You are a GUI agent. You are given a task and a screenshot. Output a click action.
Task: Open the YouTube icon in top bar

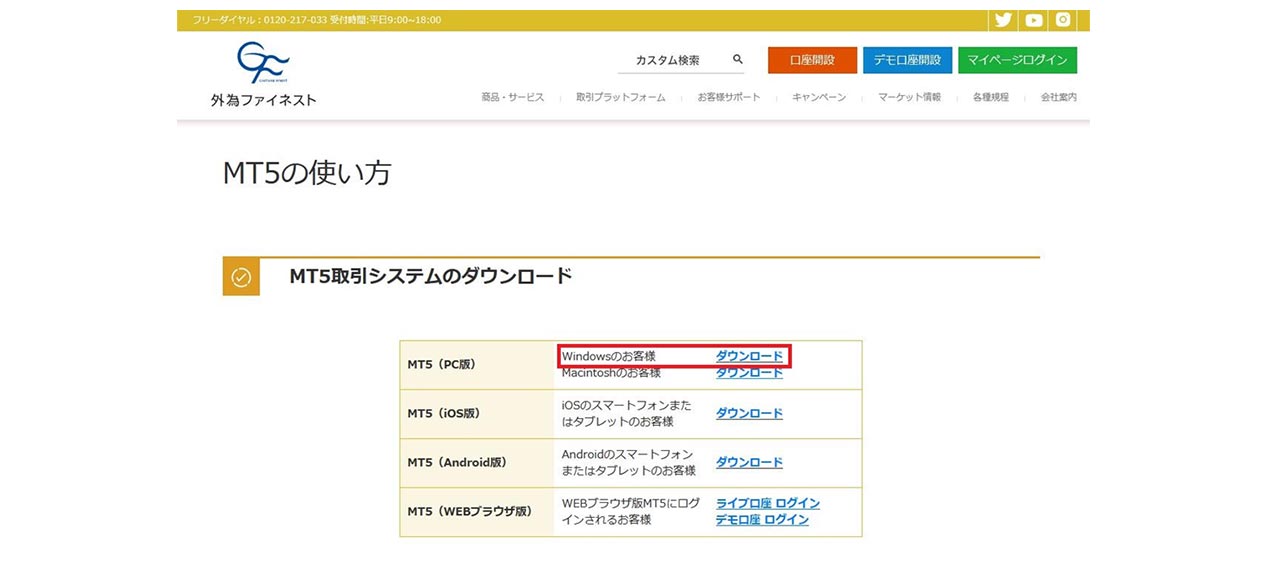(x=1033, y=20)
